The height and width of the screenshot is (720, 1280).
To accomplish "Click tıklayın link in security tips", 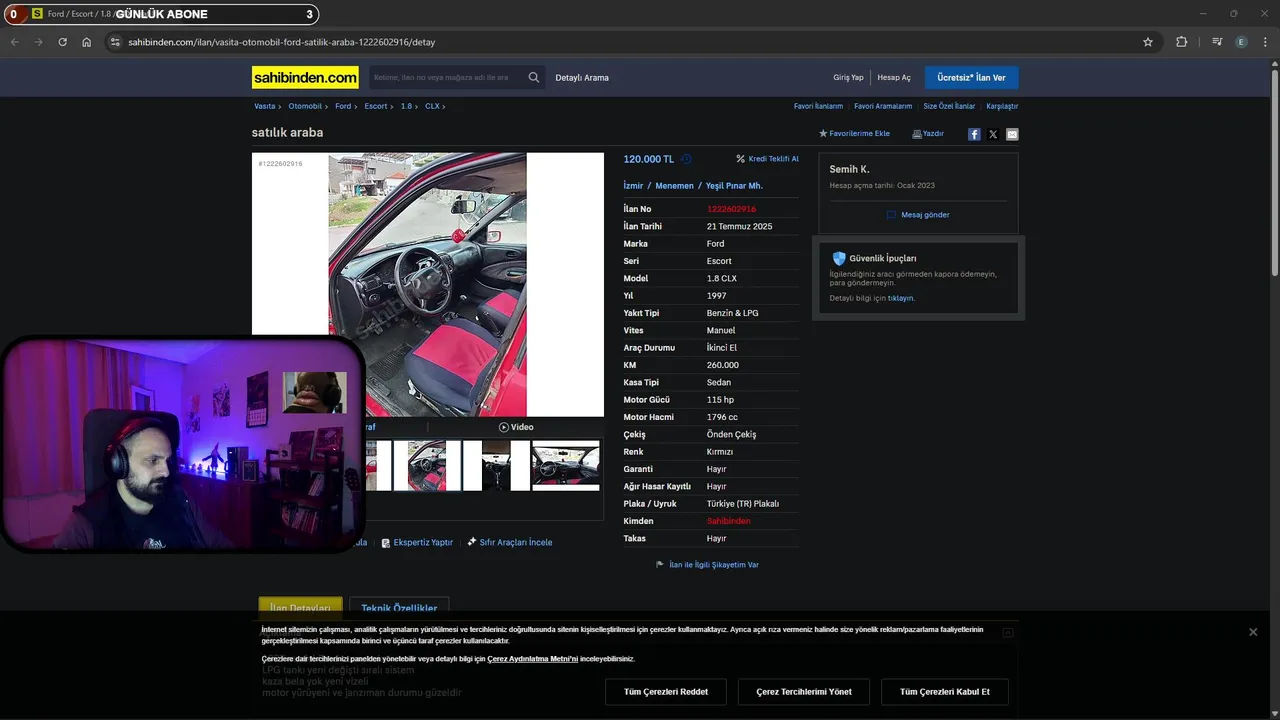I will coord(901,298).
